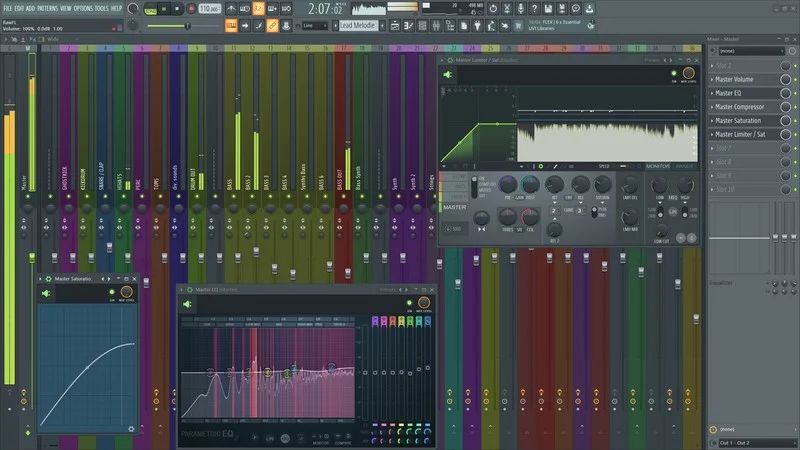This screenshot has width=800, height=450.
Task: Click the save project floppy icon
Action: pyautogui.click(x=548, y=9)
